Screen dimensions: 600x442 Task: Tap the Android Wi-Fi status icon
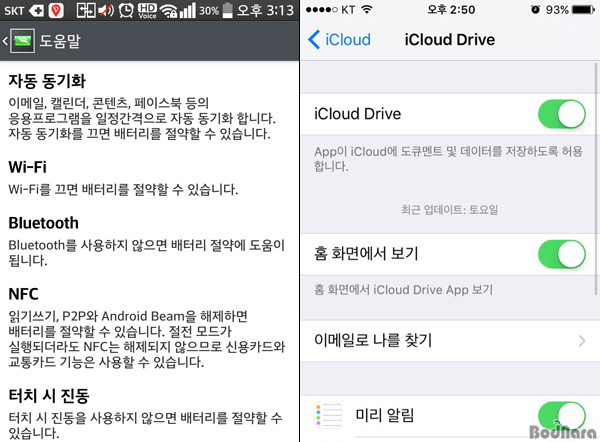pyautogui.click(x=168, y=10)
